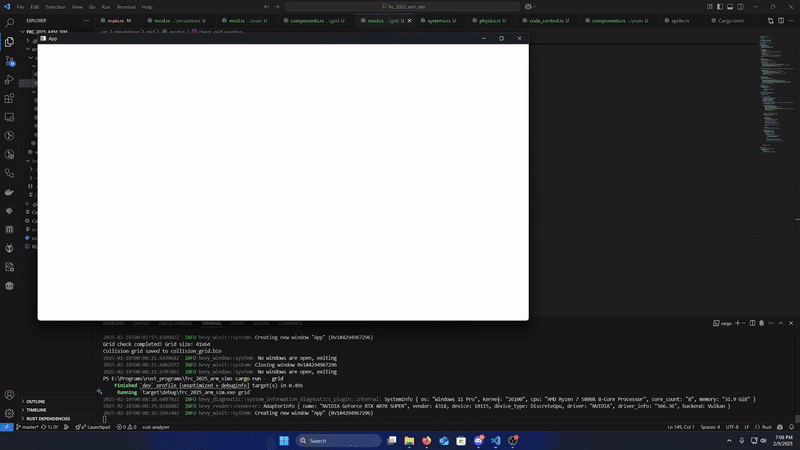Viewport: 800px width, 450px height.
Task: Open terminal panel more actions ellipsis
Action: pyautogui.click(x=771, y=323)
